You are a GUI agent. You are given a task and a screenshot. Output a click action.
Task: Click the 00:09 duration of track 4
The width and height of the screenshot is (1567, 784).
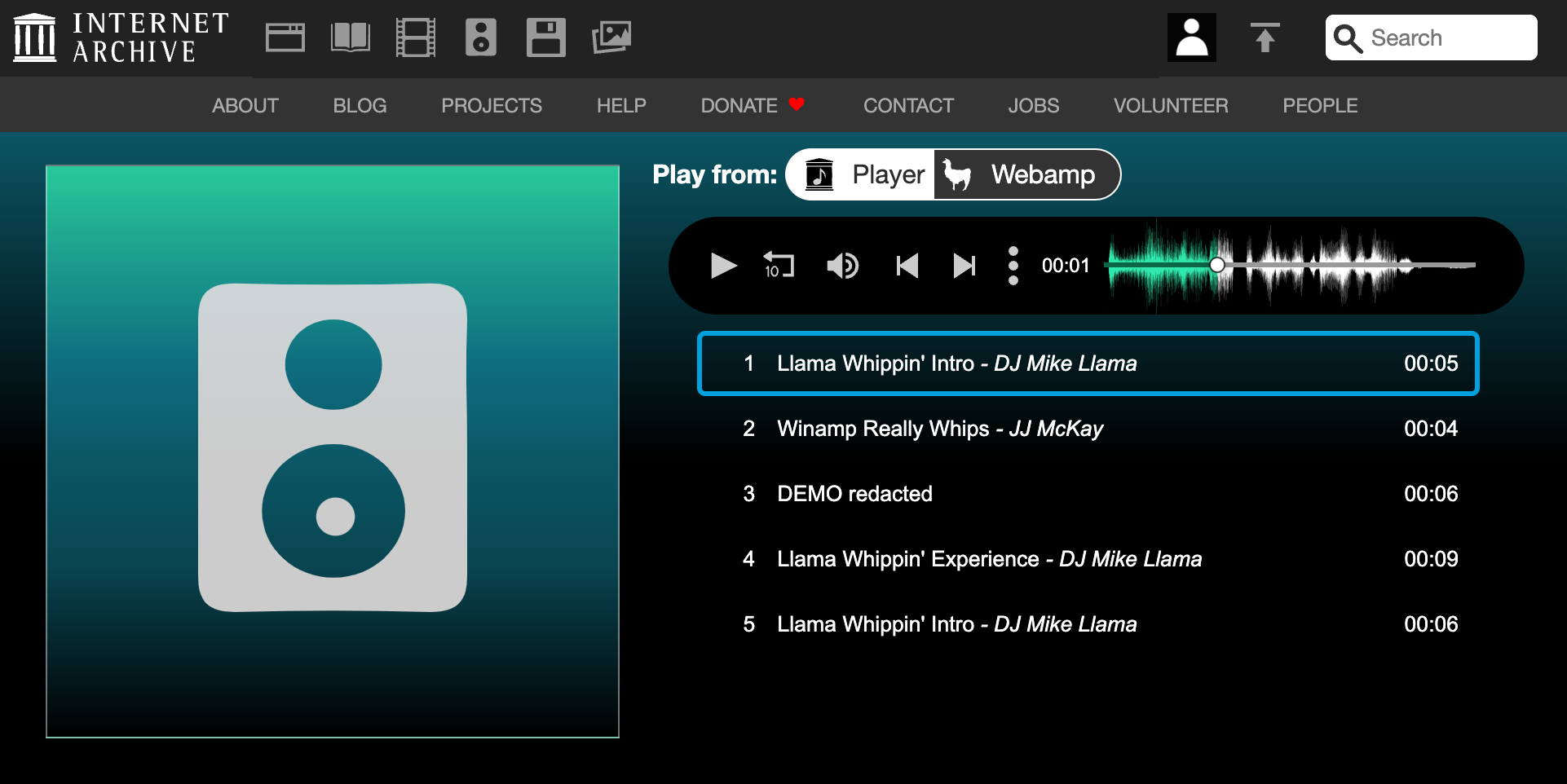1431,559
